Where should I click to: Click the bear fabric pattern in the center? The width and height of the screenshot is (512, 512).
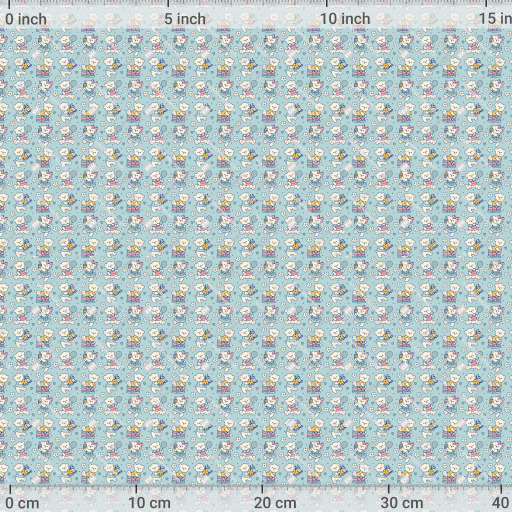tap(256, 256)
